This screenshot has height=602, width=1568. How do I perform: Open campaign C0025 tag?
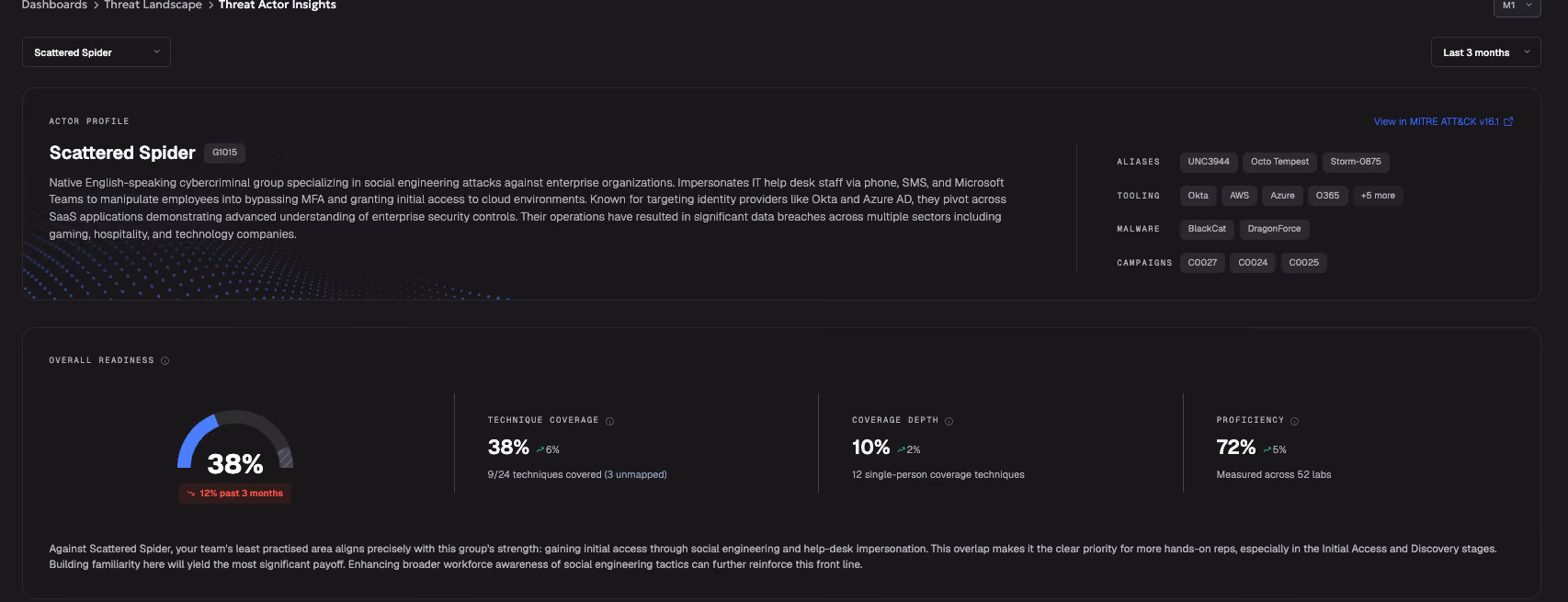coord(1303,263)
